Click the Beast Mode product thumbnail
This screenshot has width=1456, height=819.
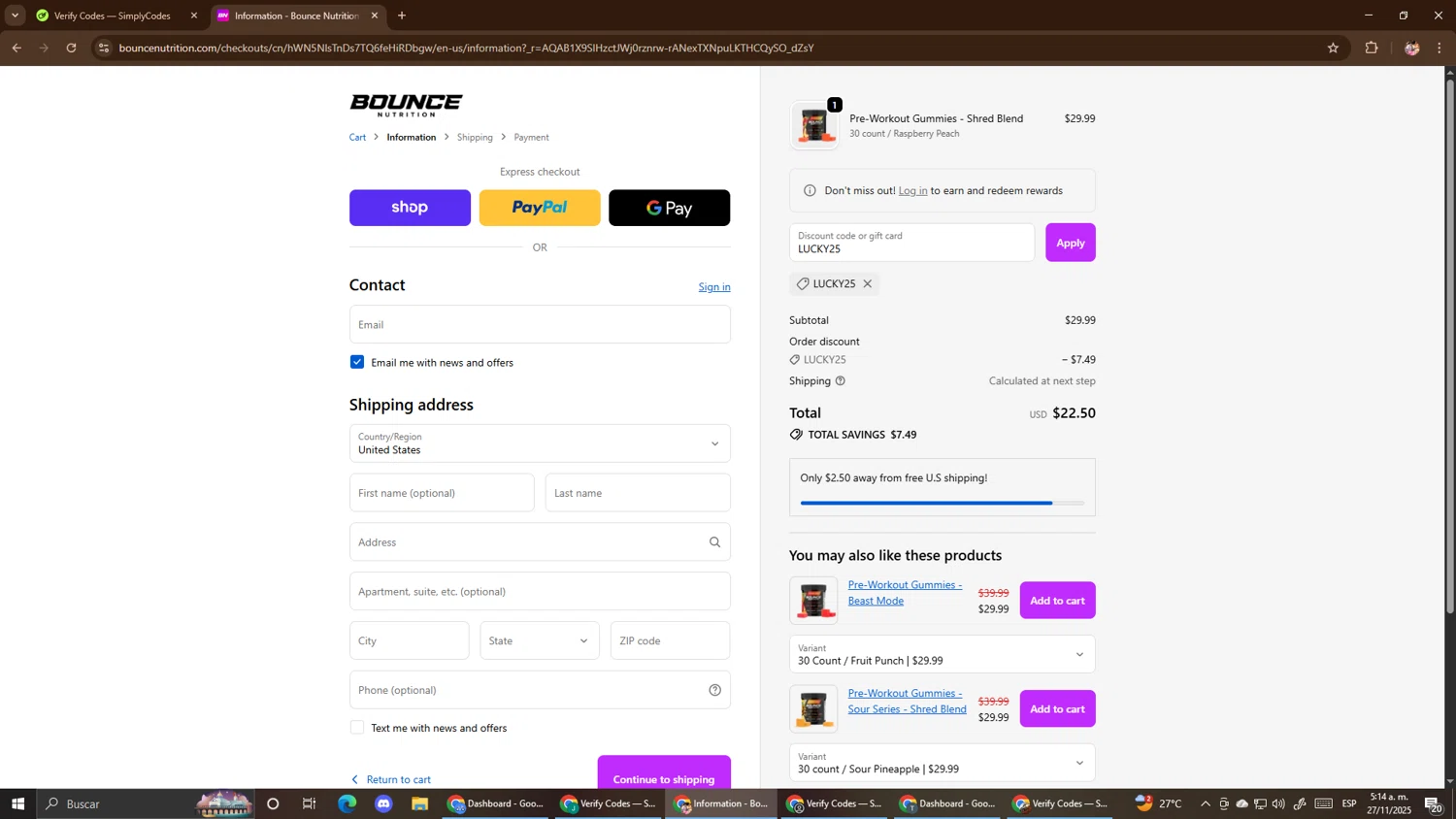click(813, 601)
